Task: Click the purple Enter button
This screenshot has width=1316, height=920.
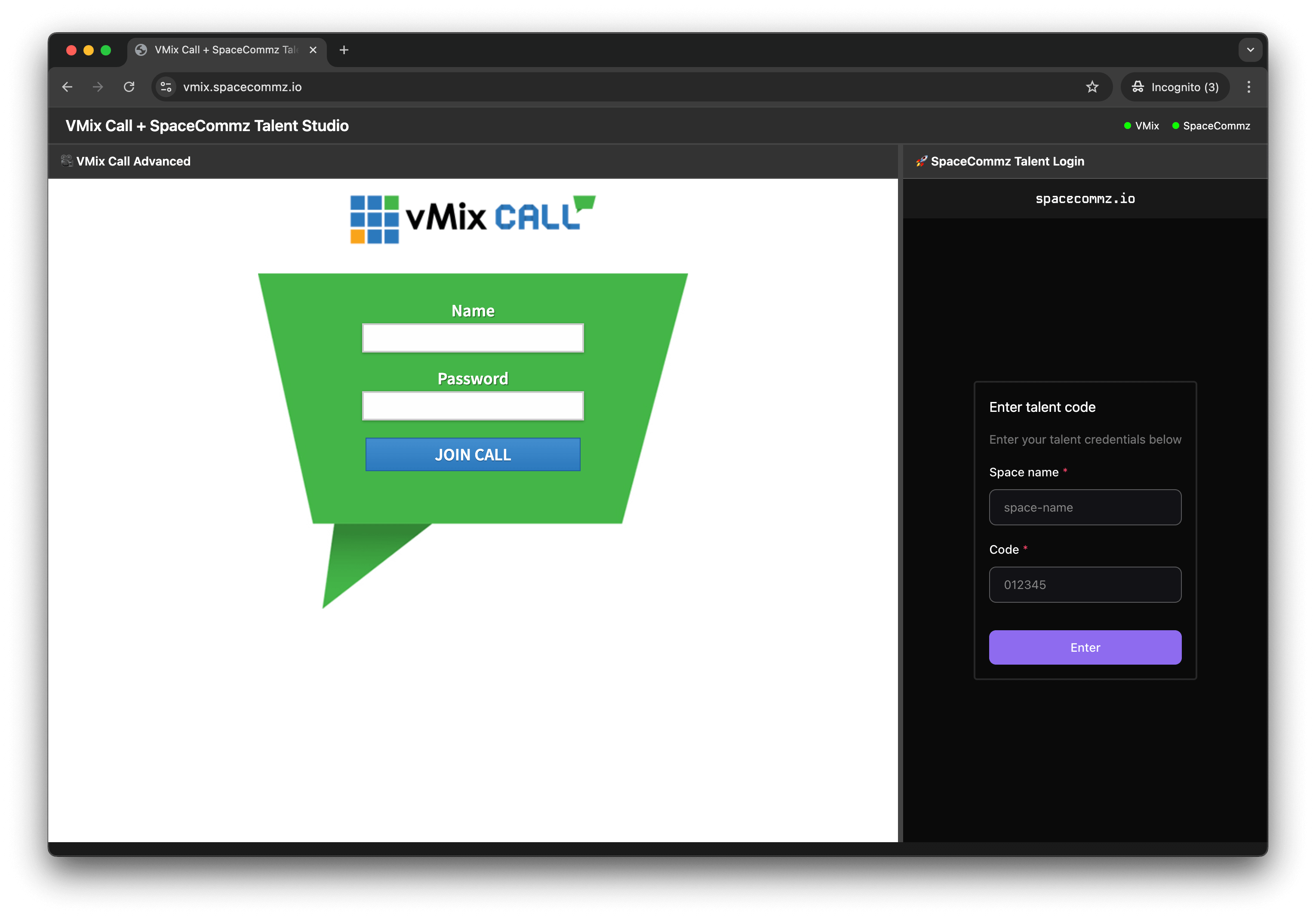Action: (1085, 647)
